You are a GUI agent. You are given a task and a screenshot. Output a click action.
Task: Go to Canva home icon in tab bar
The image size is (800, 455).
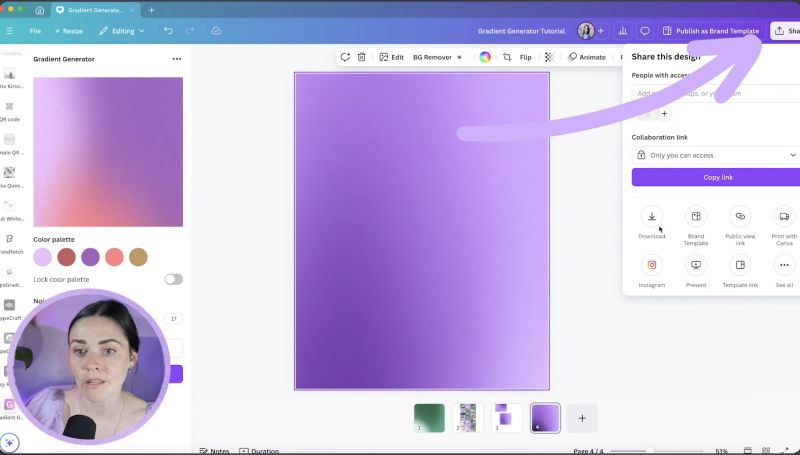(39, 10)
